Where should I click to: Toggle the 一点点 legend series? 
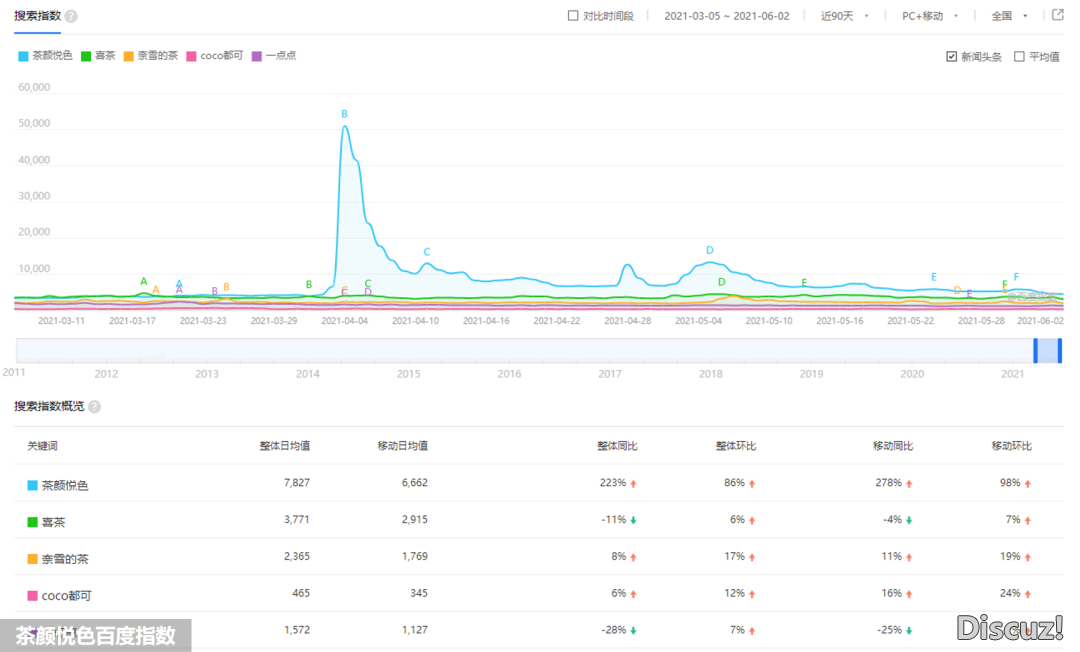pyautogui.click(x=274, y=56)
